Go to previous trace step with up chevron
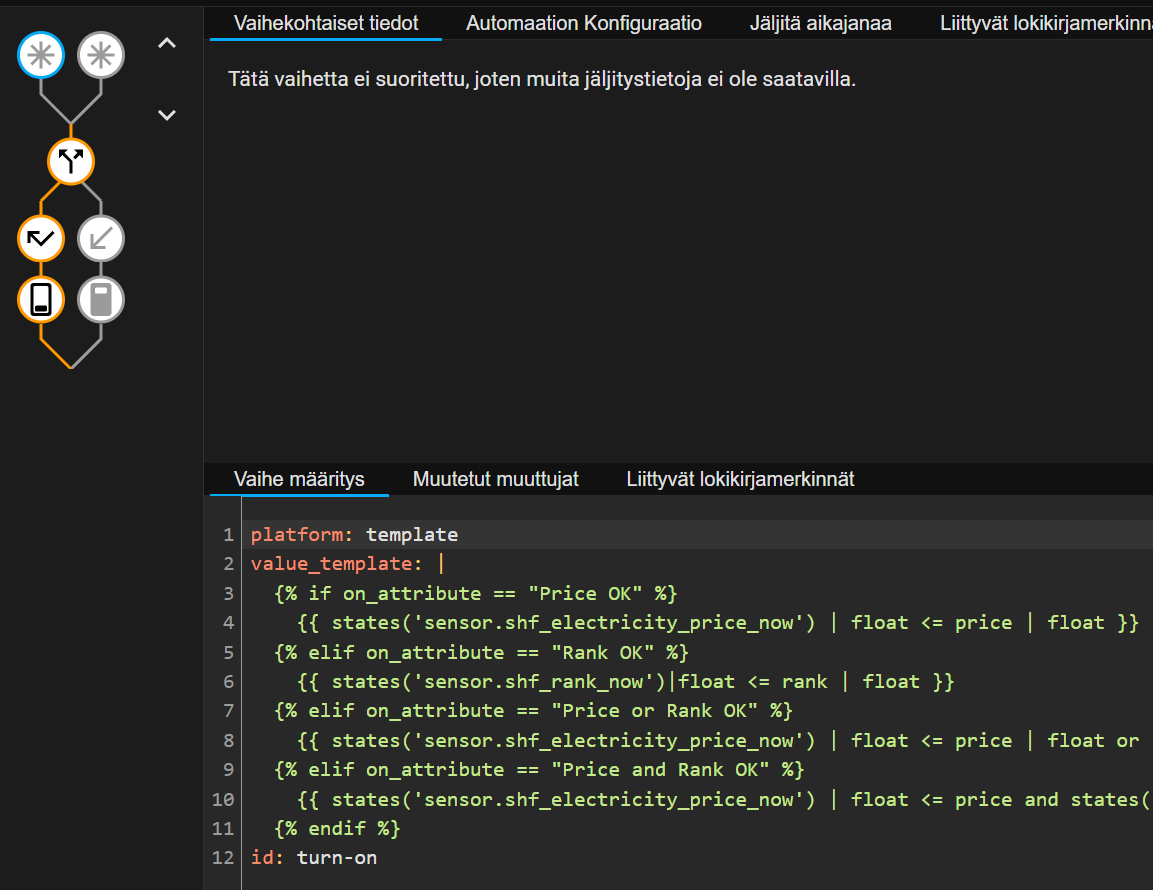 click(167, 43)
